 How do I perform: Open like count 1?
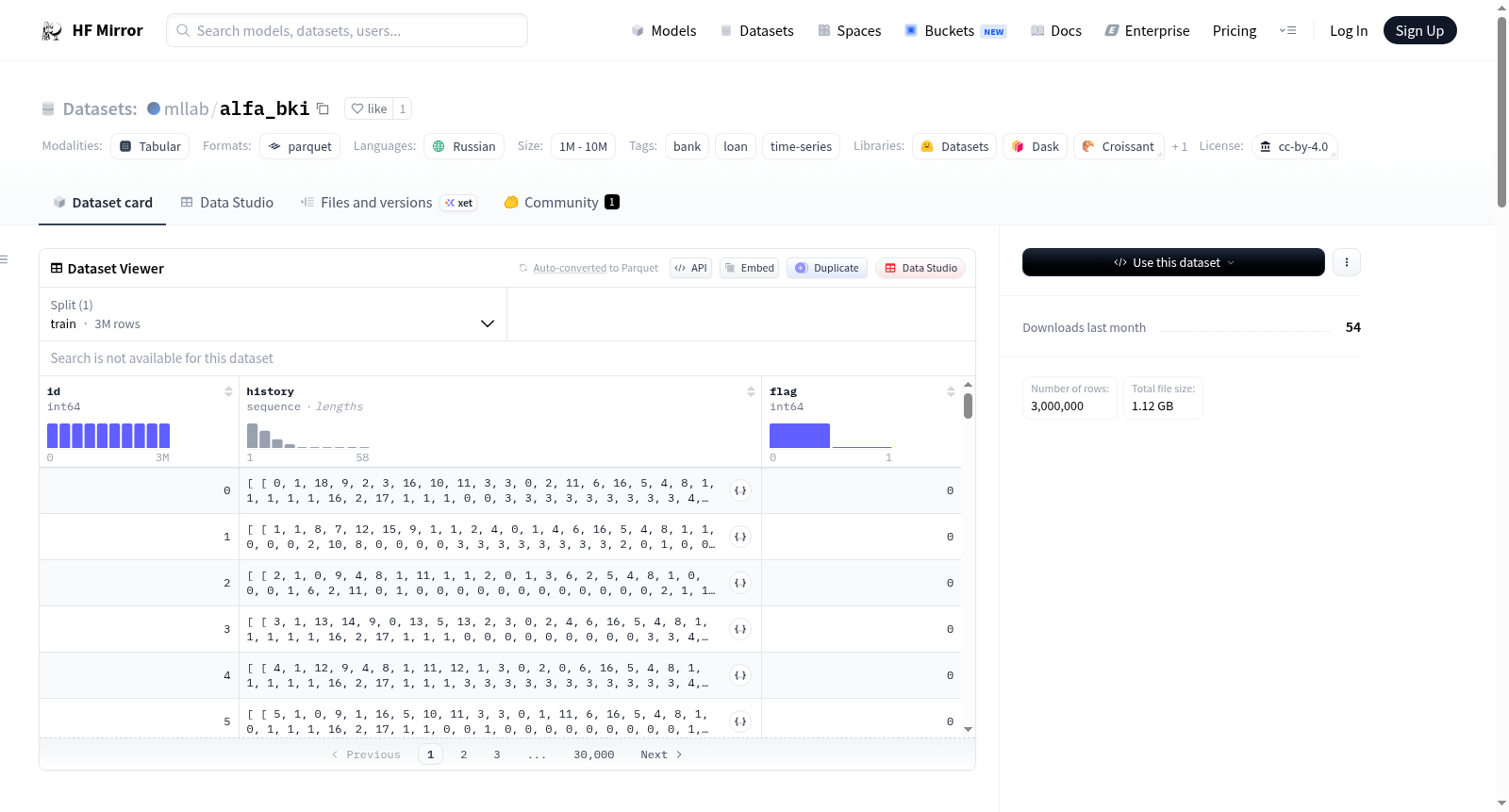point(403,108)
